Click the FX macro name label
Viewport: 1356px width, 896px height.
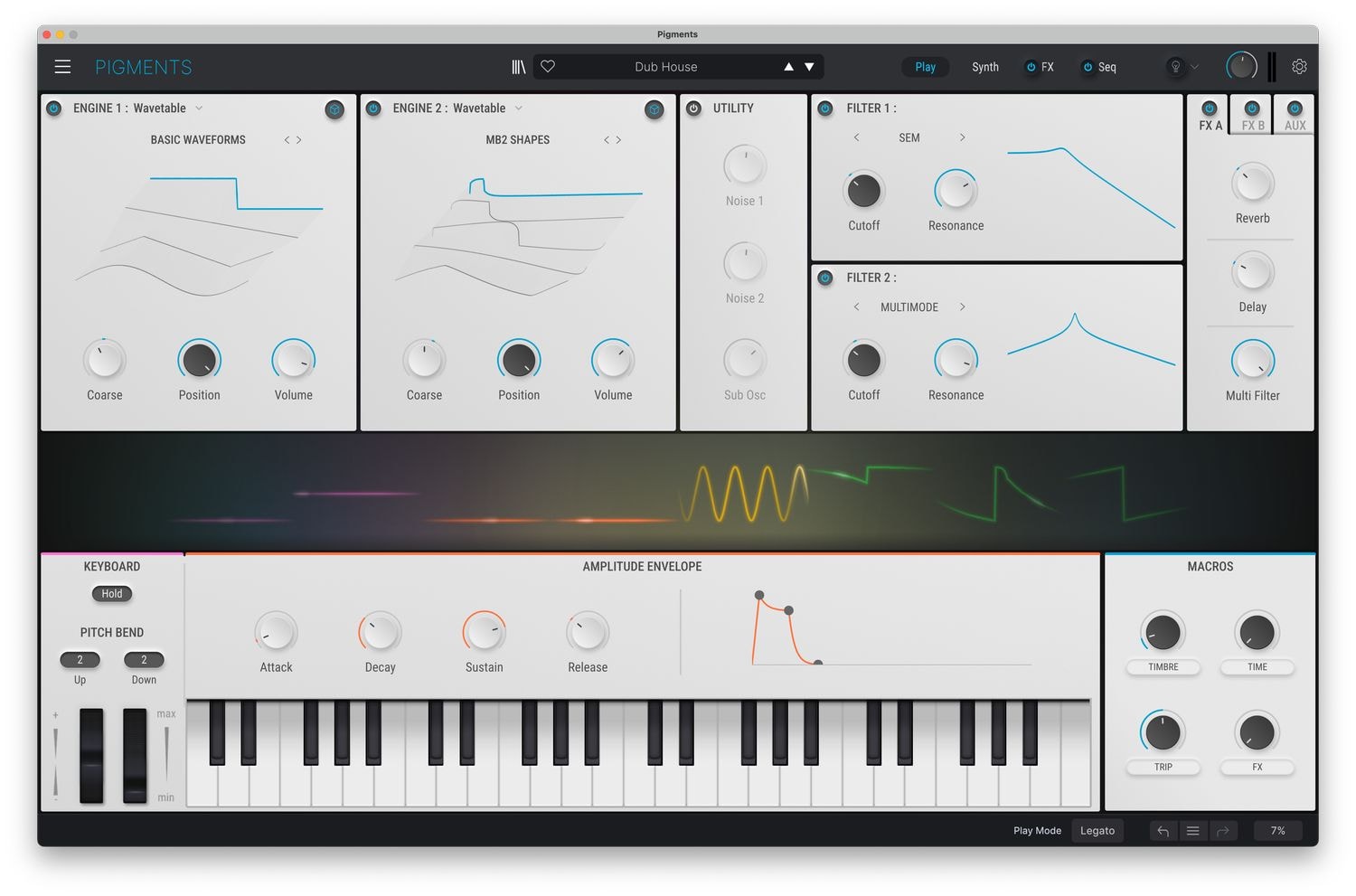click(1257, 767)
